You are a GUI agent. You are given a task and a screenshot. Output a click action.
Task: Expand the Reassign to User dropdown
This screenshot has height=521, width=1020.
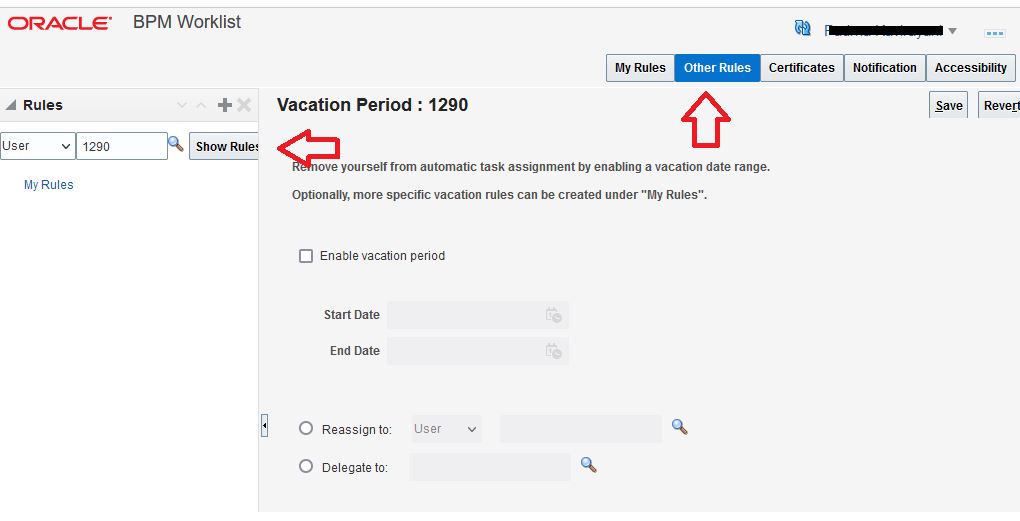[x=446, y=429]
